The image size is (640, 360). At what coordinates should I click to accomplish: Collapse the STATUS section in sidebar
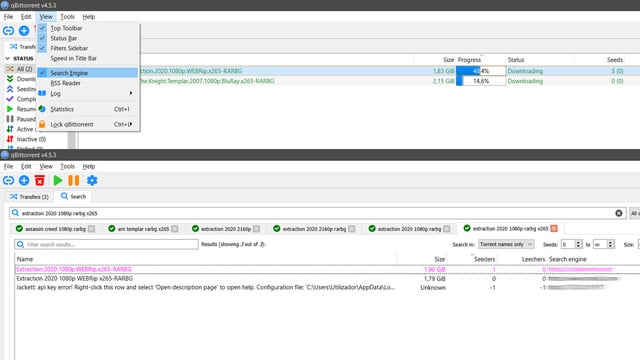click(7, 58)
